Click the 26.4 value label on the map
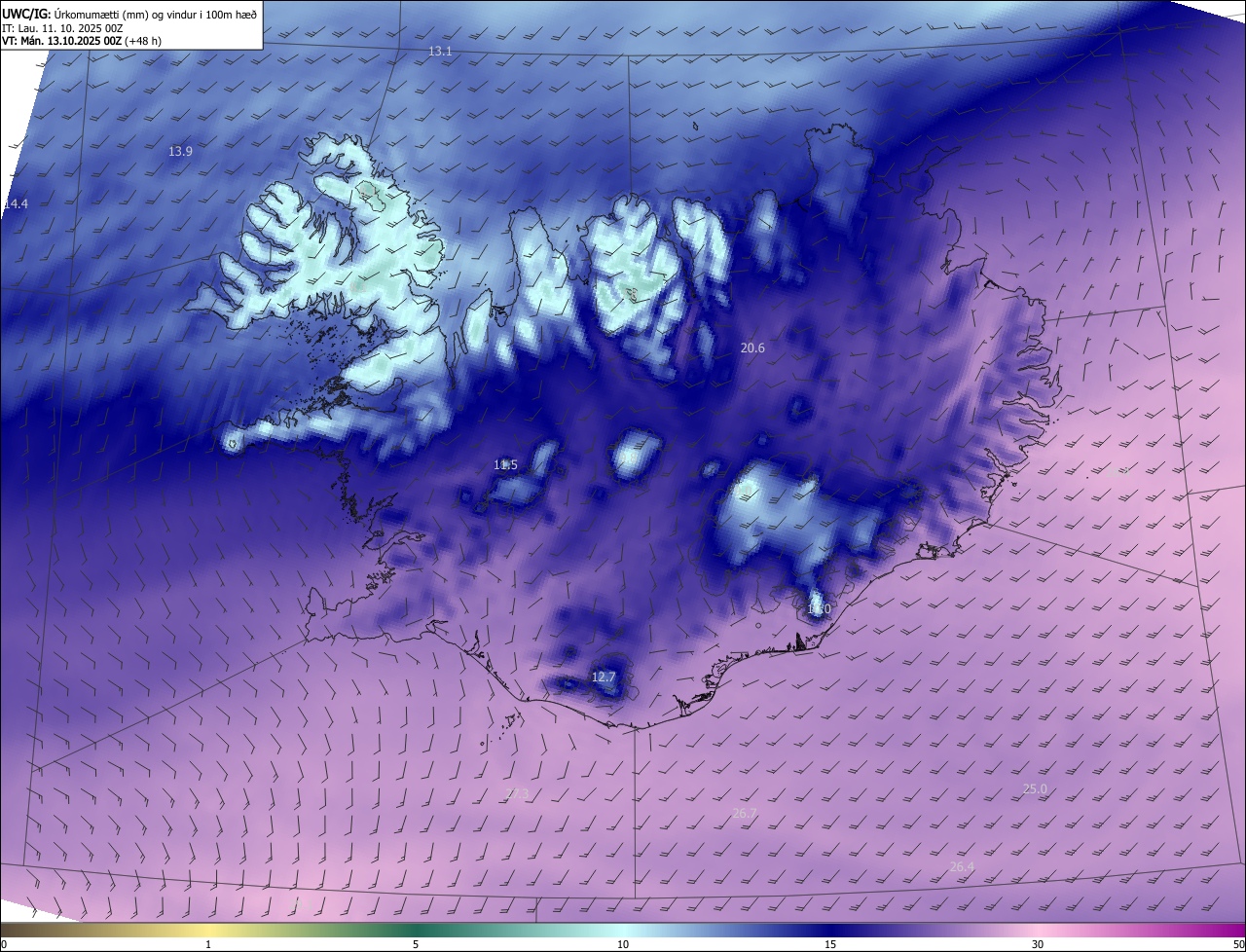1246x952 pixels. tap(962, 866)
